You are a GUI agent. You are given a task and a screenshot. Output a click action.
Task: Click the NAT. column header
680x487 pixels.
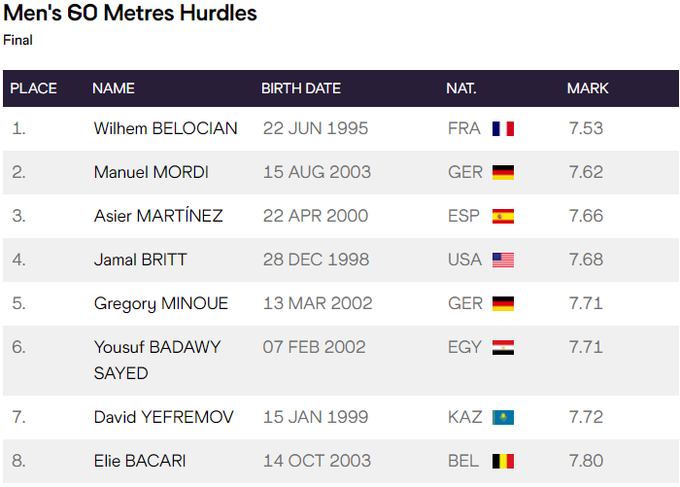461,88
